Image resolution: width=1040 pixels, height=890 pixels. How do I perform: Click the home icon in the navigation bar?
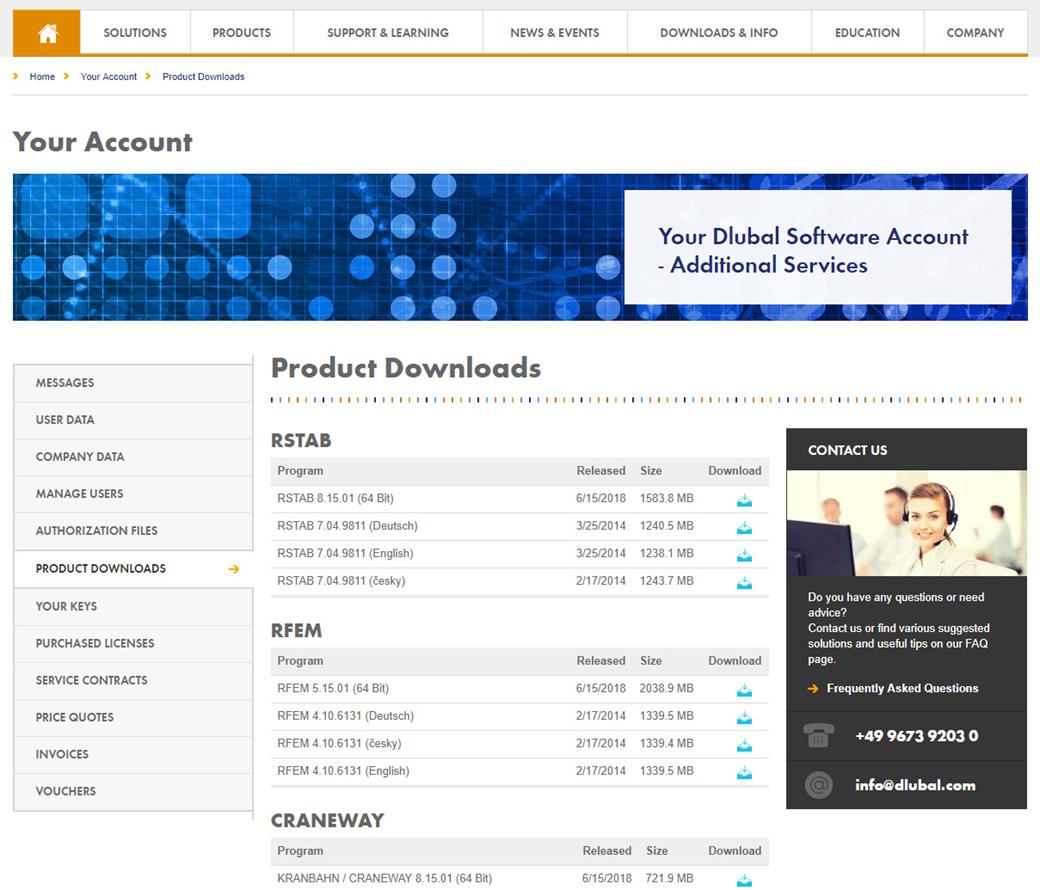pos(44,32)
